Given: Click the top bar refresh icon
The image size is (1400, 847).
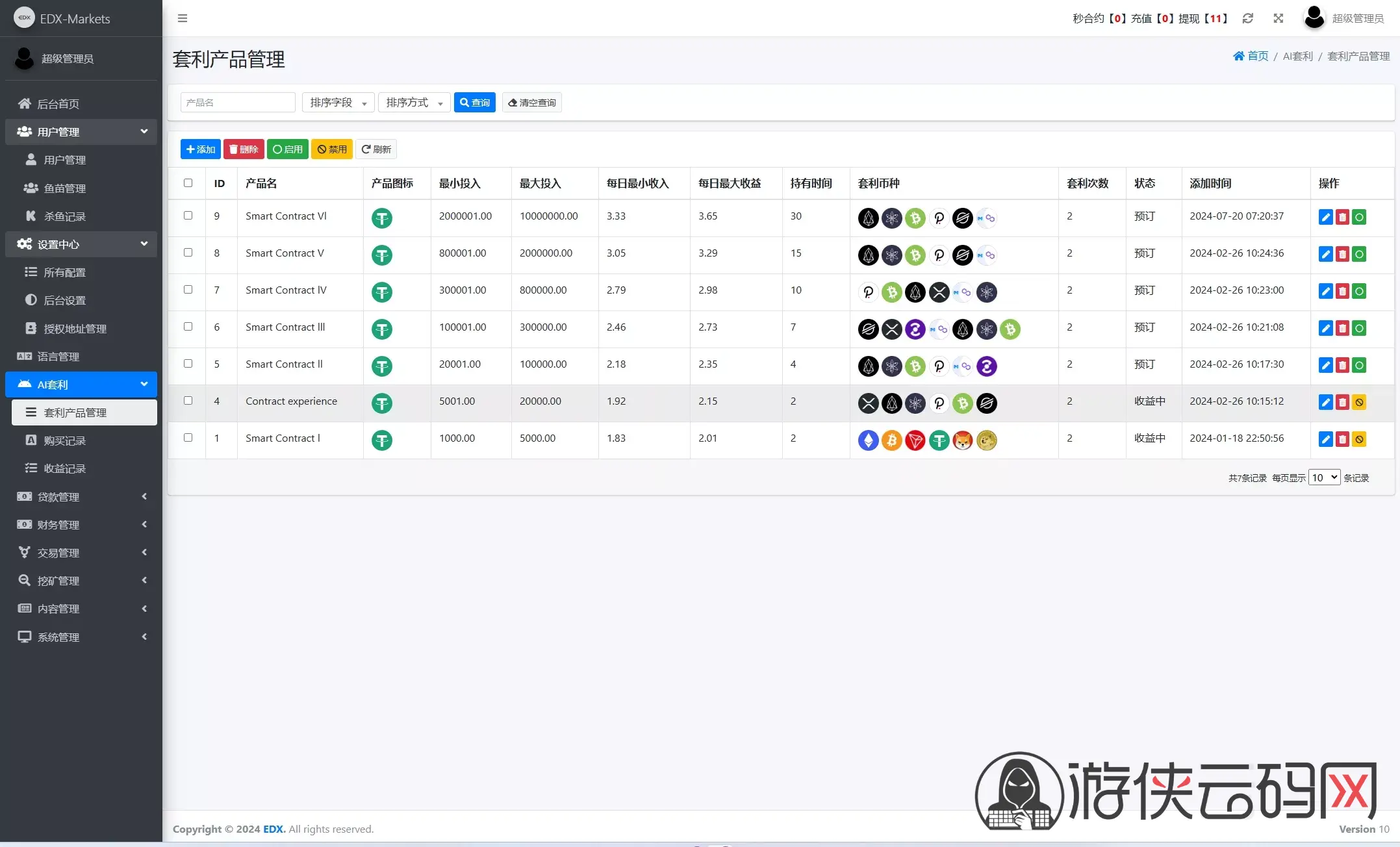Looking at the screenshot, I should pyautogui.click(x=1247, y=18).
